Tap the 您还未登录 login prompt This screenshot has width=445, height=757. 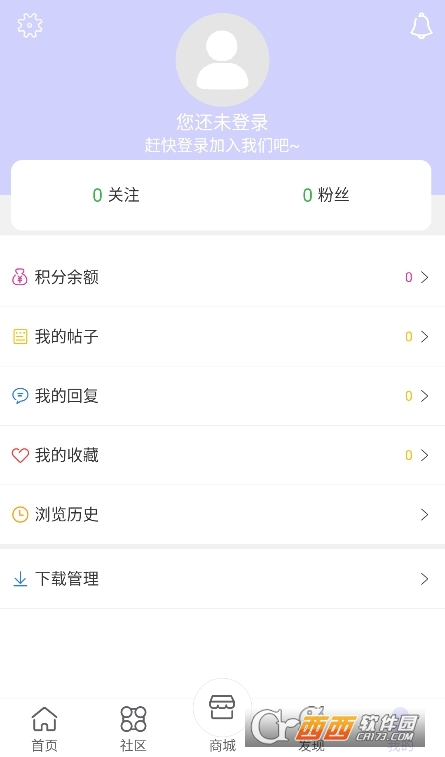click(222, 122)
